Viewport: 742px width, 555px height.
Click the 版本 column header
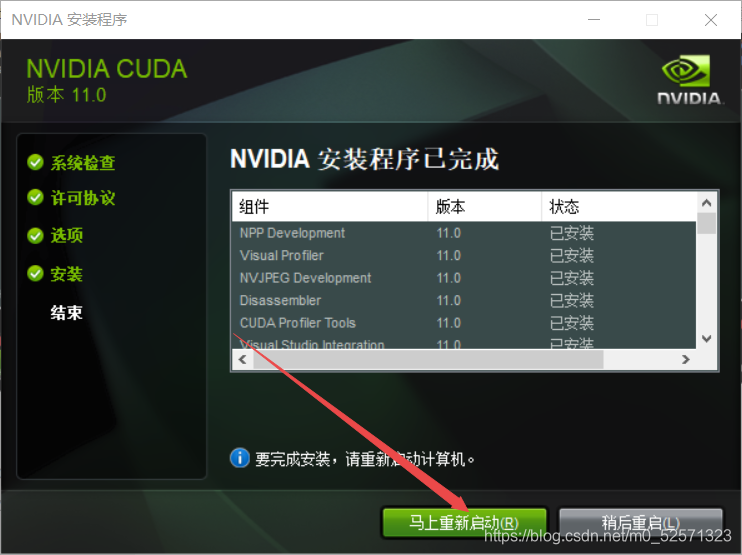click(x=485, y=207)
